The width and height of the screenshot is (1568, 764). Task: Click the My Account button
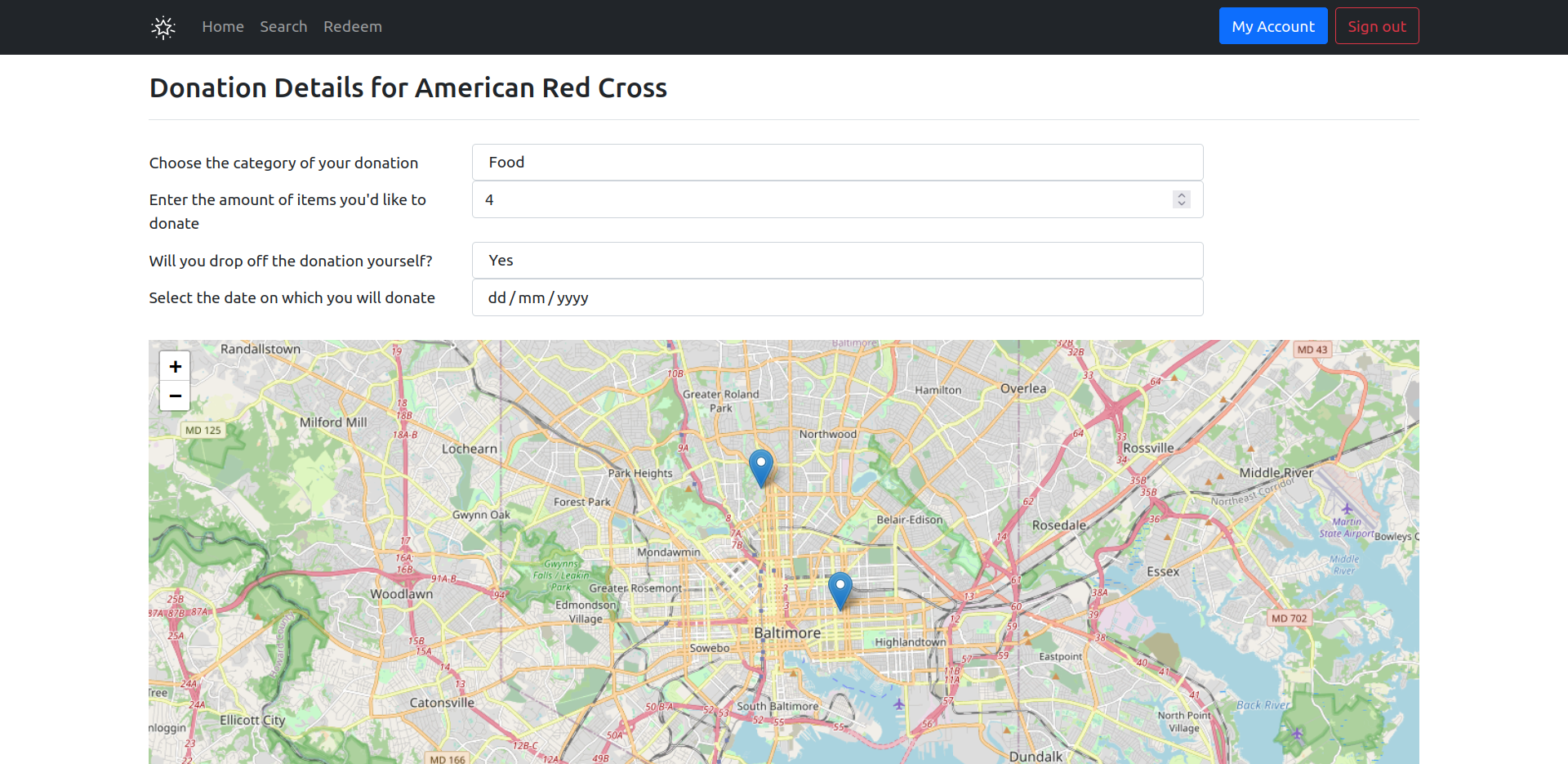1273,26
